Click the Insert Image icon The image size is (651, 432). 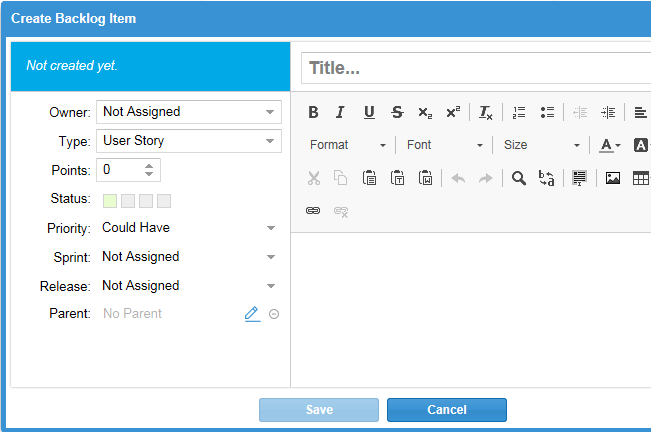(613, 178)
